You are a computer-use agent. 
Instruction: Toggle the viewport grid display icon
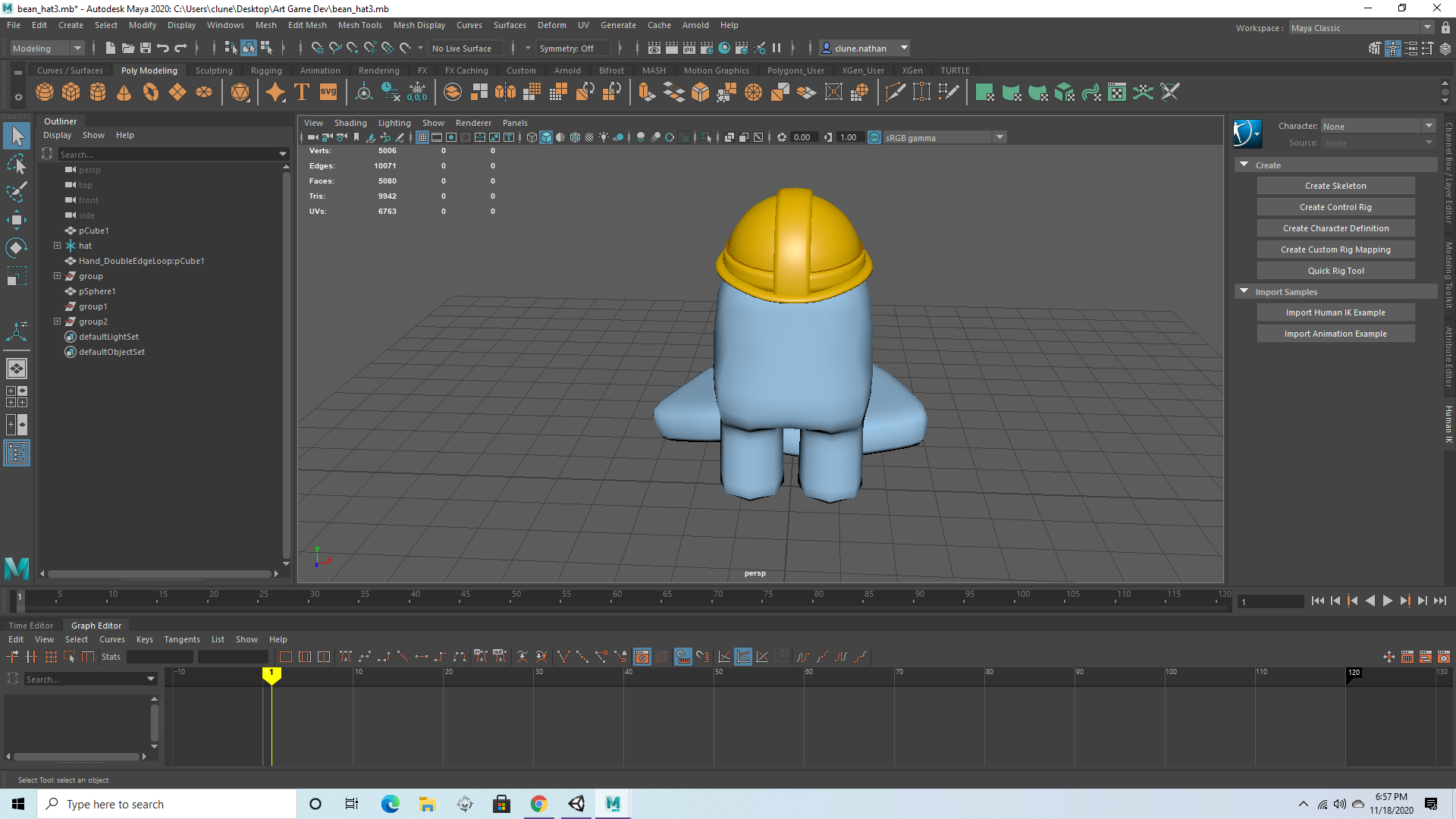pos(422,137)
